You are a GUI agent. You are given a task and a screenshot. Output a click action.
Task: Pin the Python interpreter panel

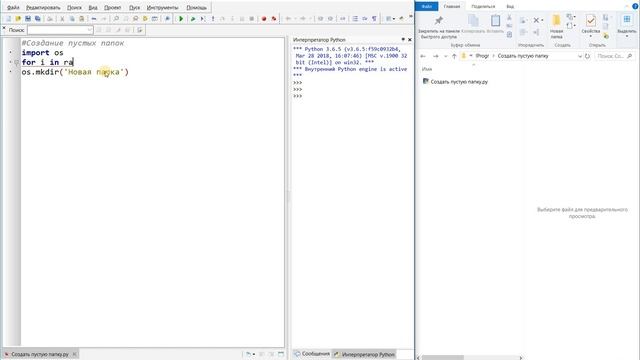pyautogui.click(x=403, y=40)
